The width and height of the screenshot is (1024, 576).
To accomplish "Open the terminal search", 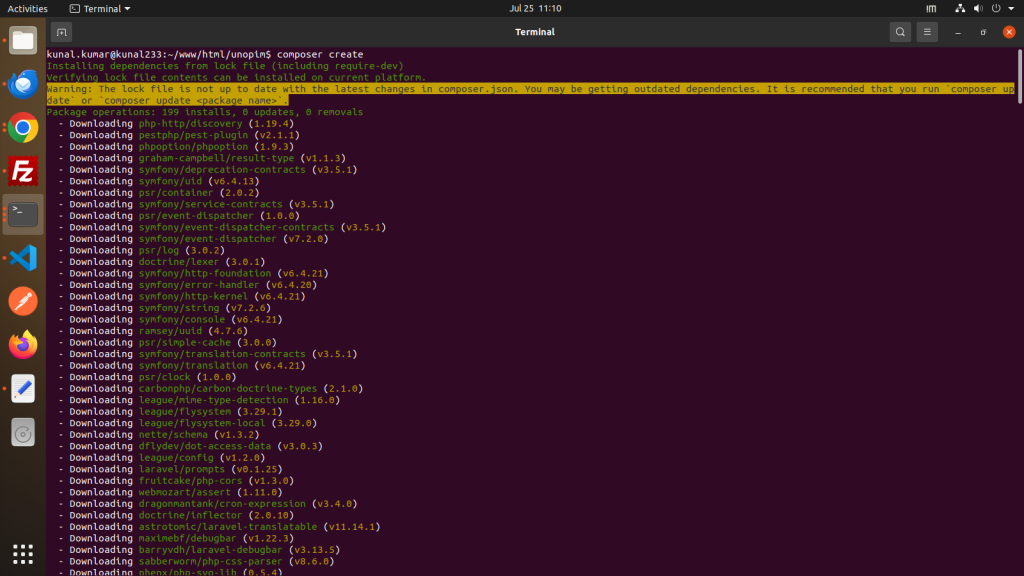I will (x=900, y=32).
